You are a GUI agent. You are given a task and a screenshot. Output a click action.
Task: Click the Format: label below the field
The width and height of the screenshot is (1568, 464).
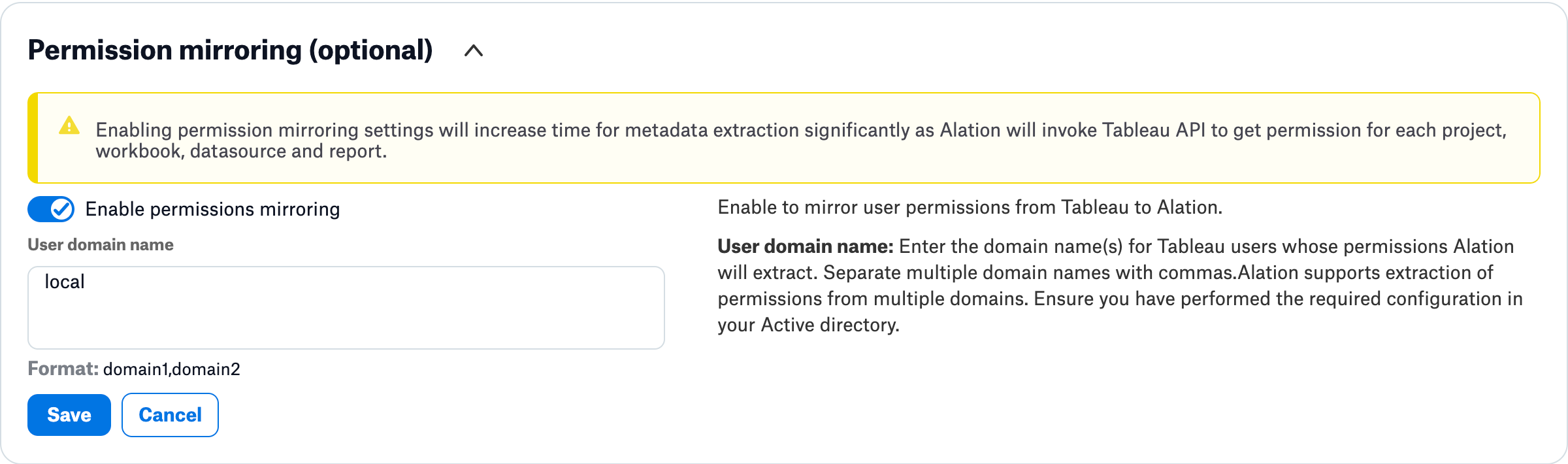63,369
